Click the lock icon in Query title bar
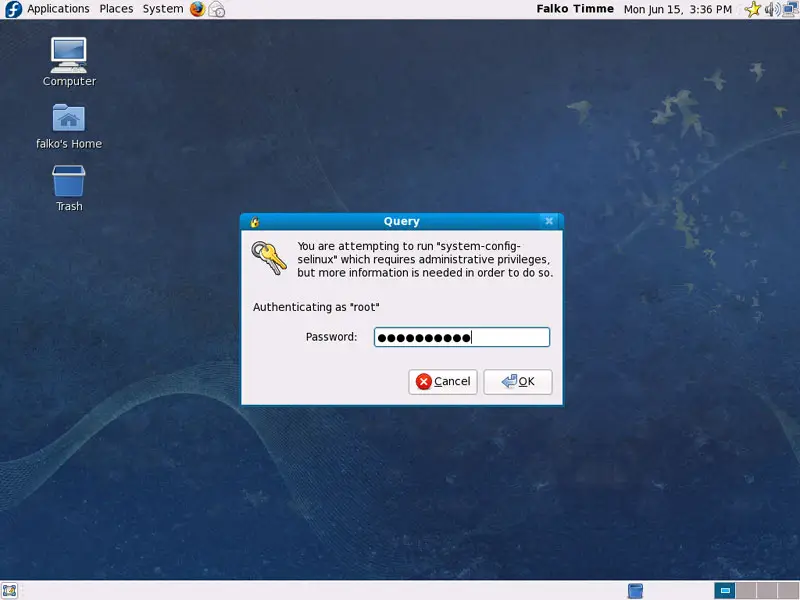This screenshot has width=800, height=600. (x=255, y=221)
